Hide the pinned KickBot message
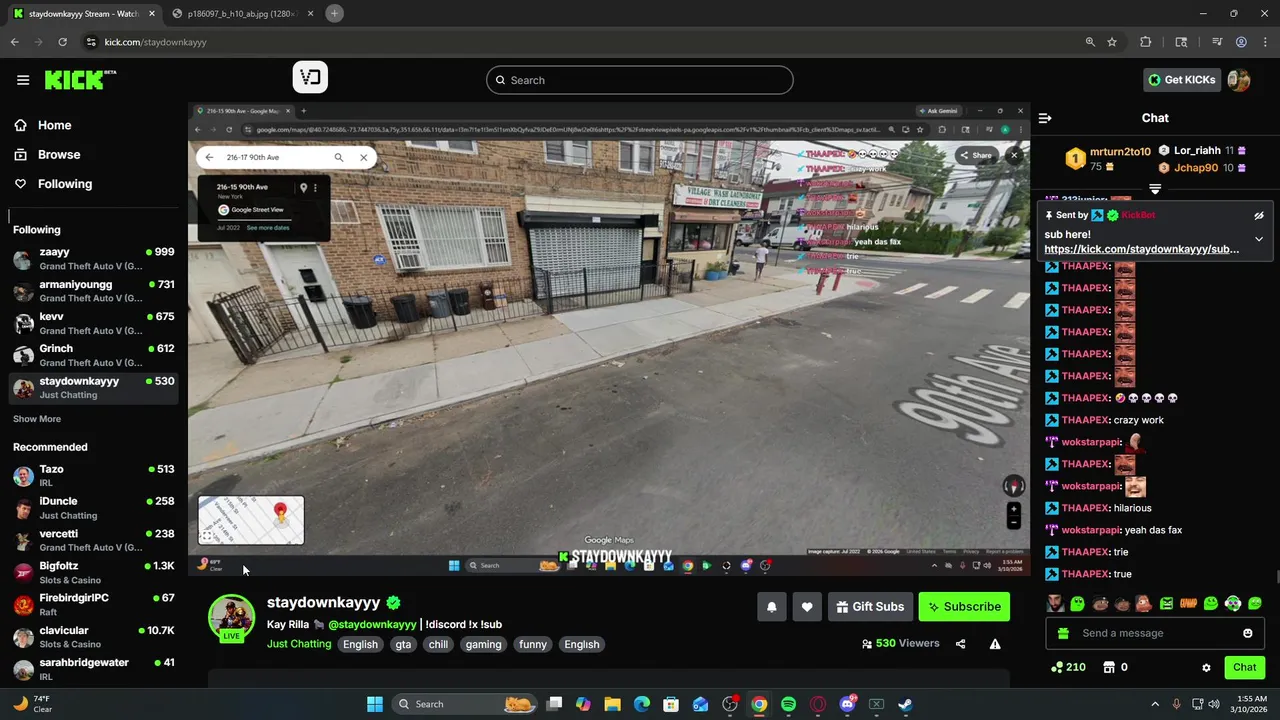The image size is (1280, 720). (1259, 215)
